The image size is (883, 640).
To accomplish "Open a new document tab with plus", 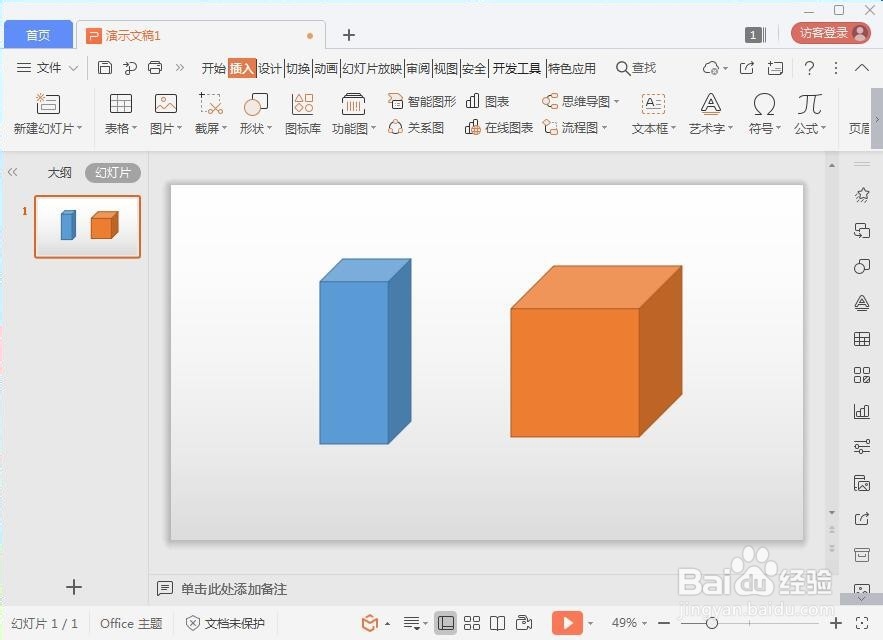I will pyautogui.click(x=349, y=35).
